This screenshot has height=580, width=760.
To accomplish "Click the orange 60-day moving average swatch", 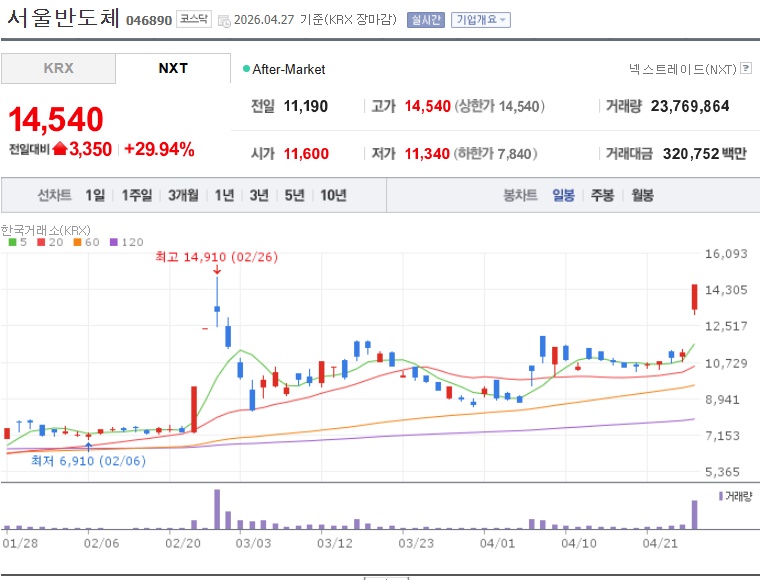I will pos(77,242).
